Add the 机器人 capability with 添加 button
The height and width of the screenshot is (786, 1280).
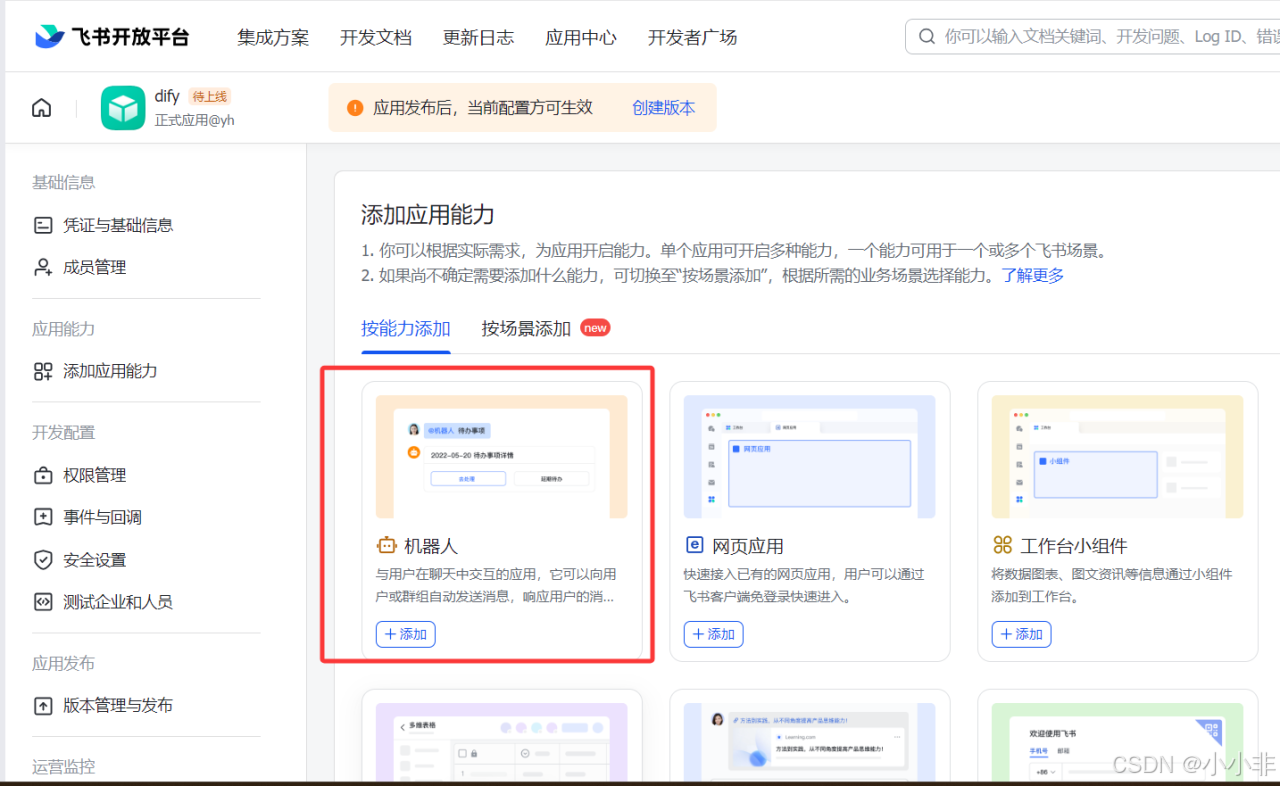click(x=406, y=634)
